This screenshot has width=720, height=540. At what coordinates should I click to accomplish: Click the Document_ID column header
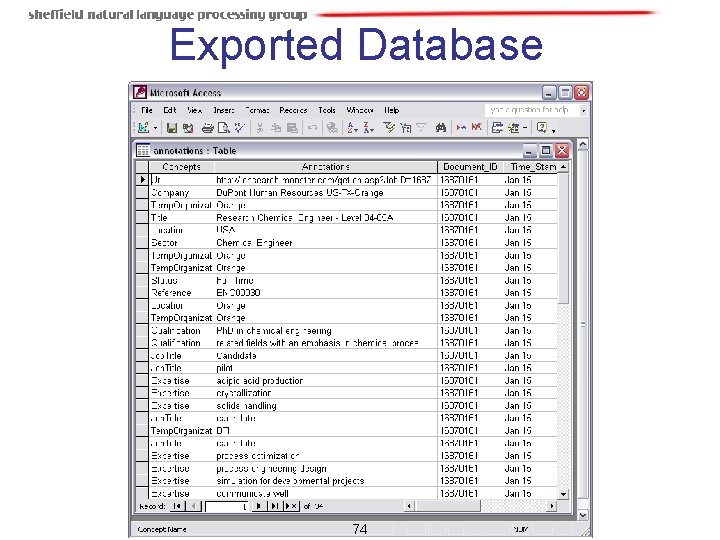[470, 167]
